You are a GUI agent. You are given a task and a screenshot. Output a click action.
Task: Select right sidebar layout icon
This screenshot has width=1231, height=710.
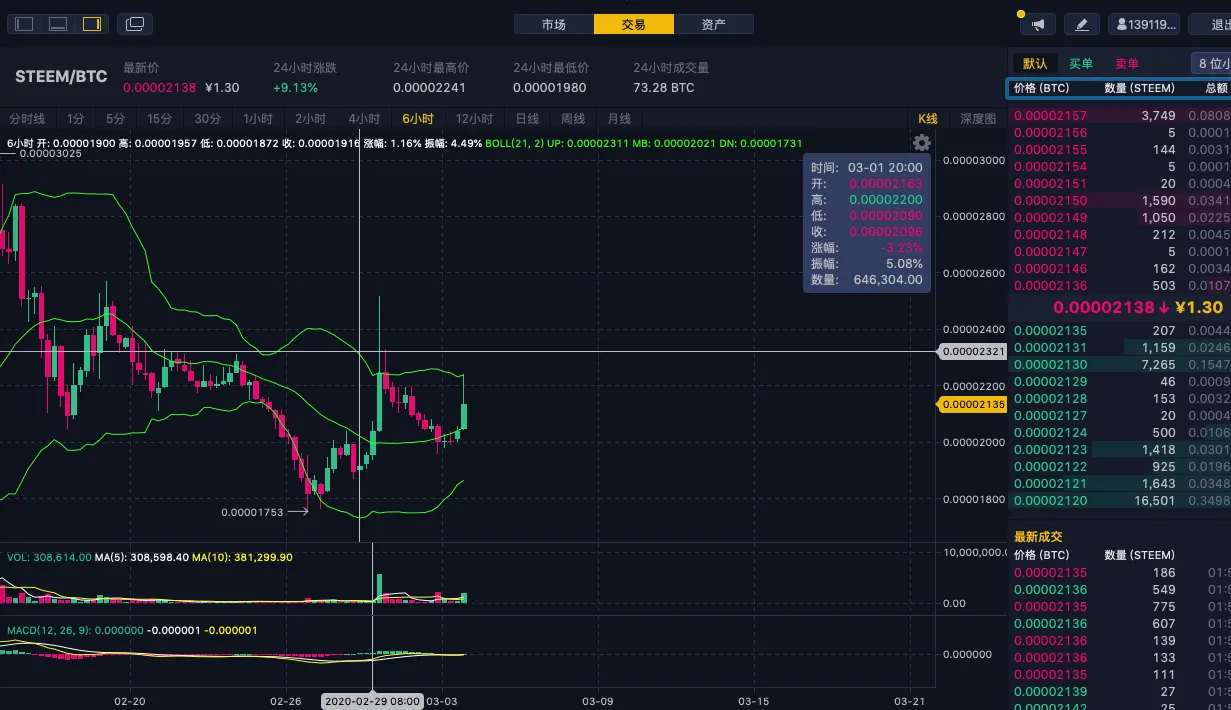click(x=92, y=24)
